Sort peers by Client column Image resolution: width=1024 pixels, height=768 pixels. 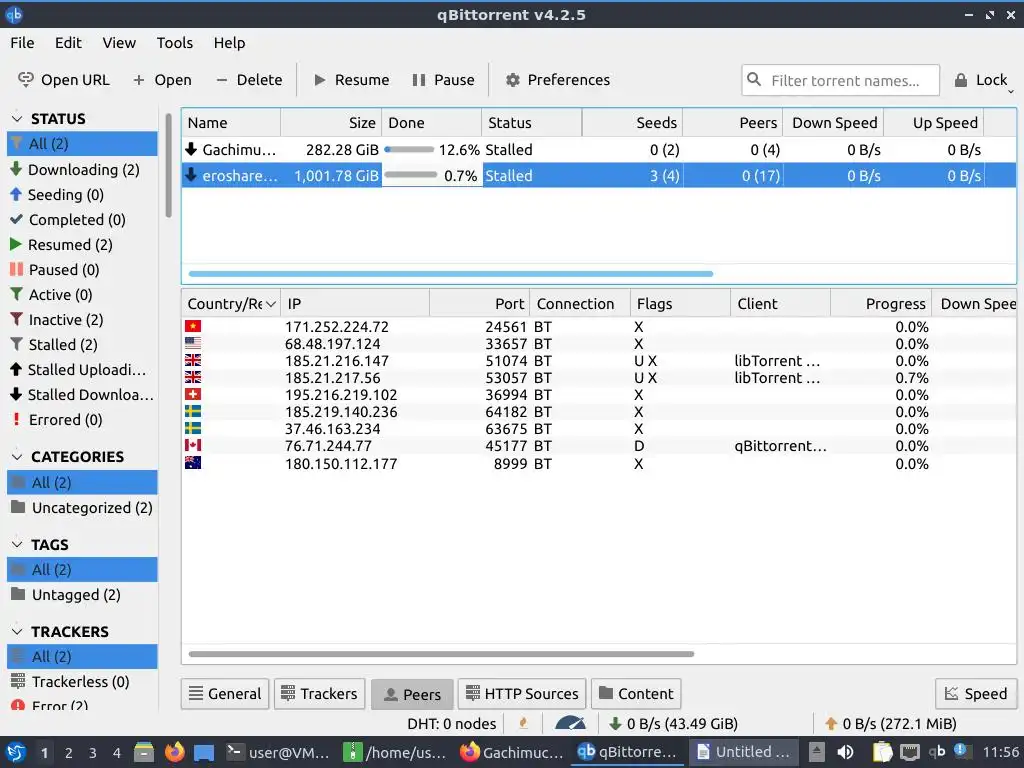[780, 304]
